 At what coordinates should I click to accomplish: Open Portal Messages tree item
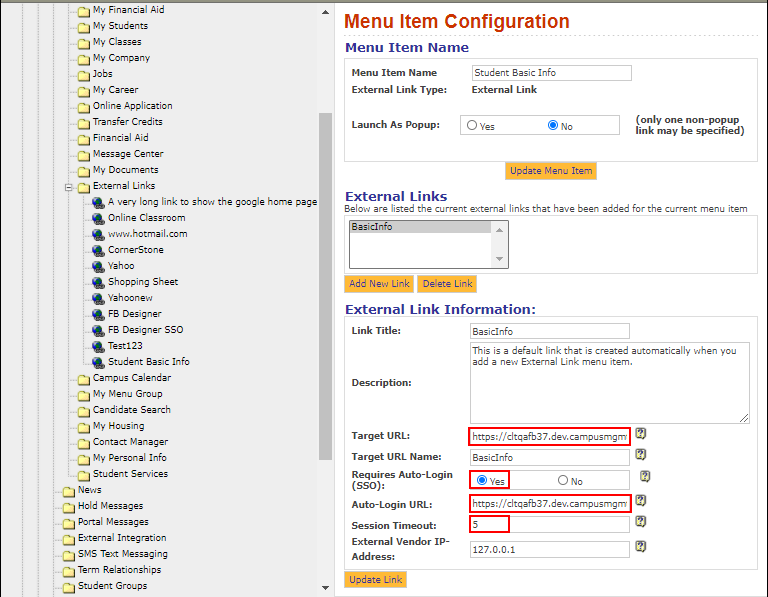[113, 522]
